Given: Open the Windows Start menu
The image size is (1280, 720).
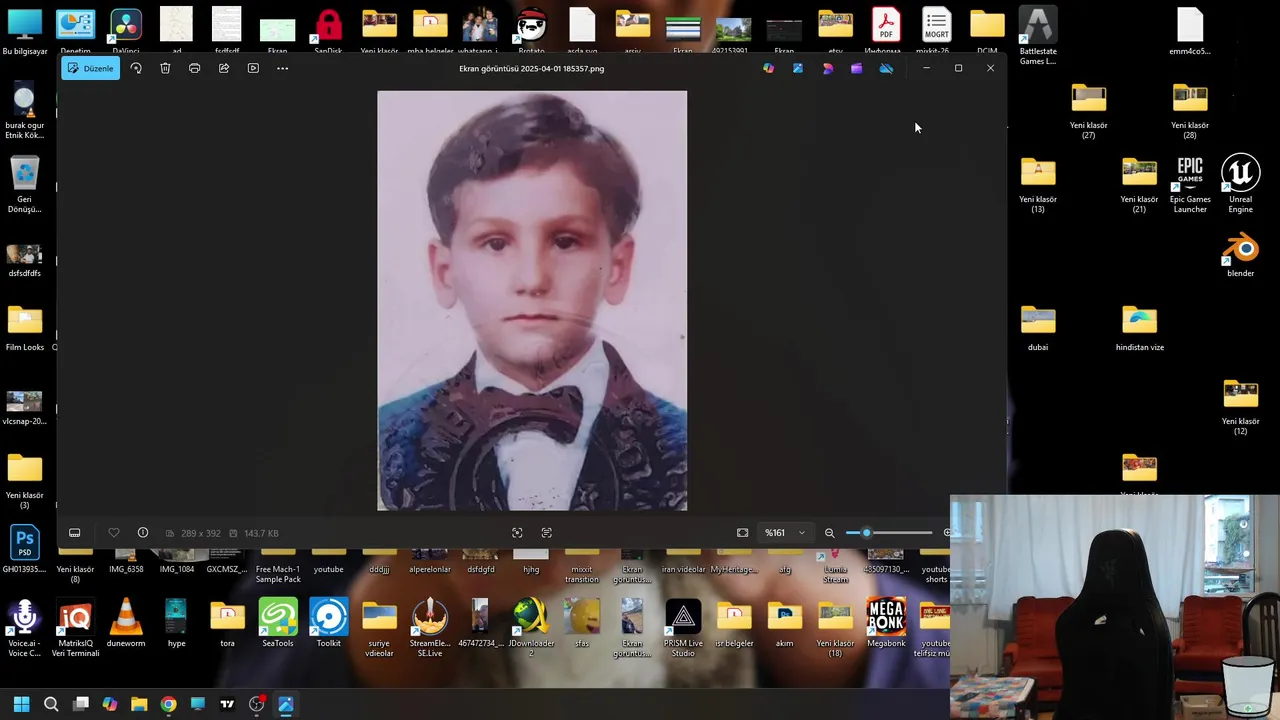Looking at the screenshot, I should coord(22,704).
